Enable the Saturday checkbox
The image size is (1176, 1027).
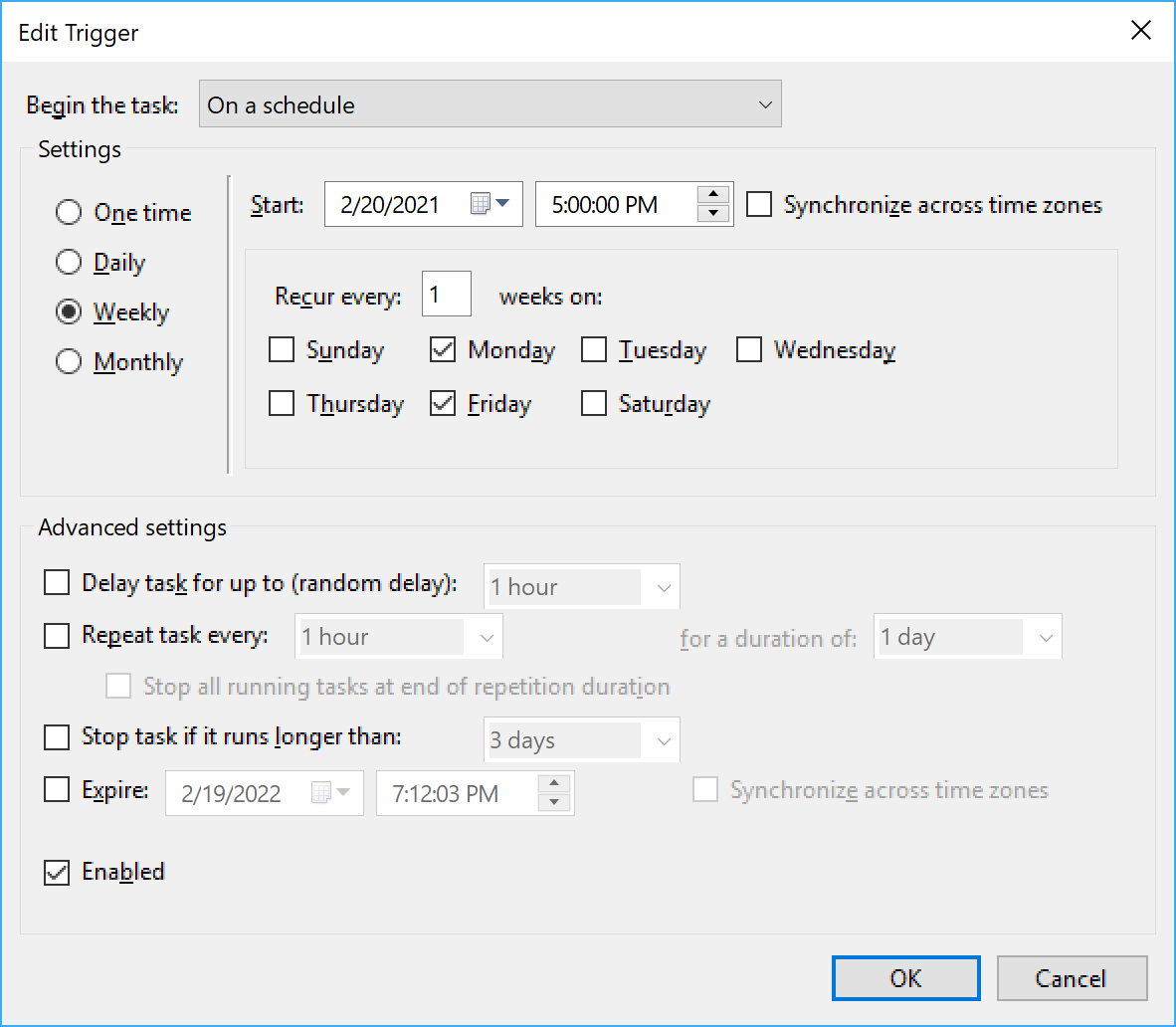[x=594, y=404]
